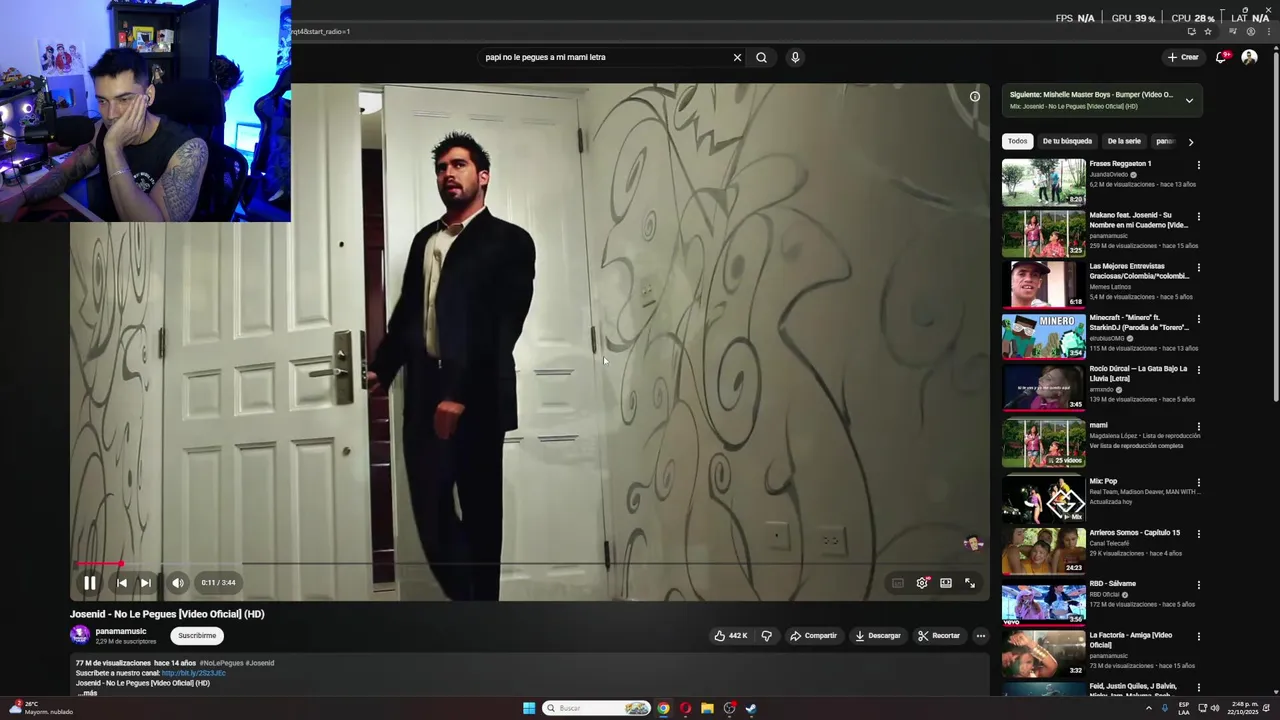Image resolution: width=1280 pixels, height=720 pixels.
Task: Open Opera from the taskbar
Action: 685,708
